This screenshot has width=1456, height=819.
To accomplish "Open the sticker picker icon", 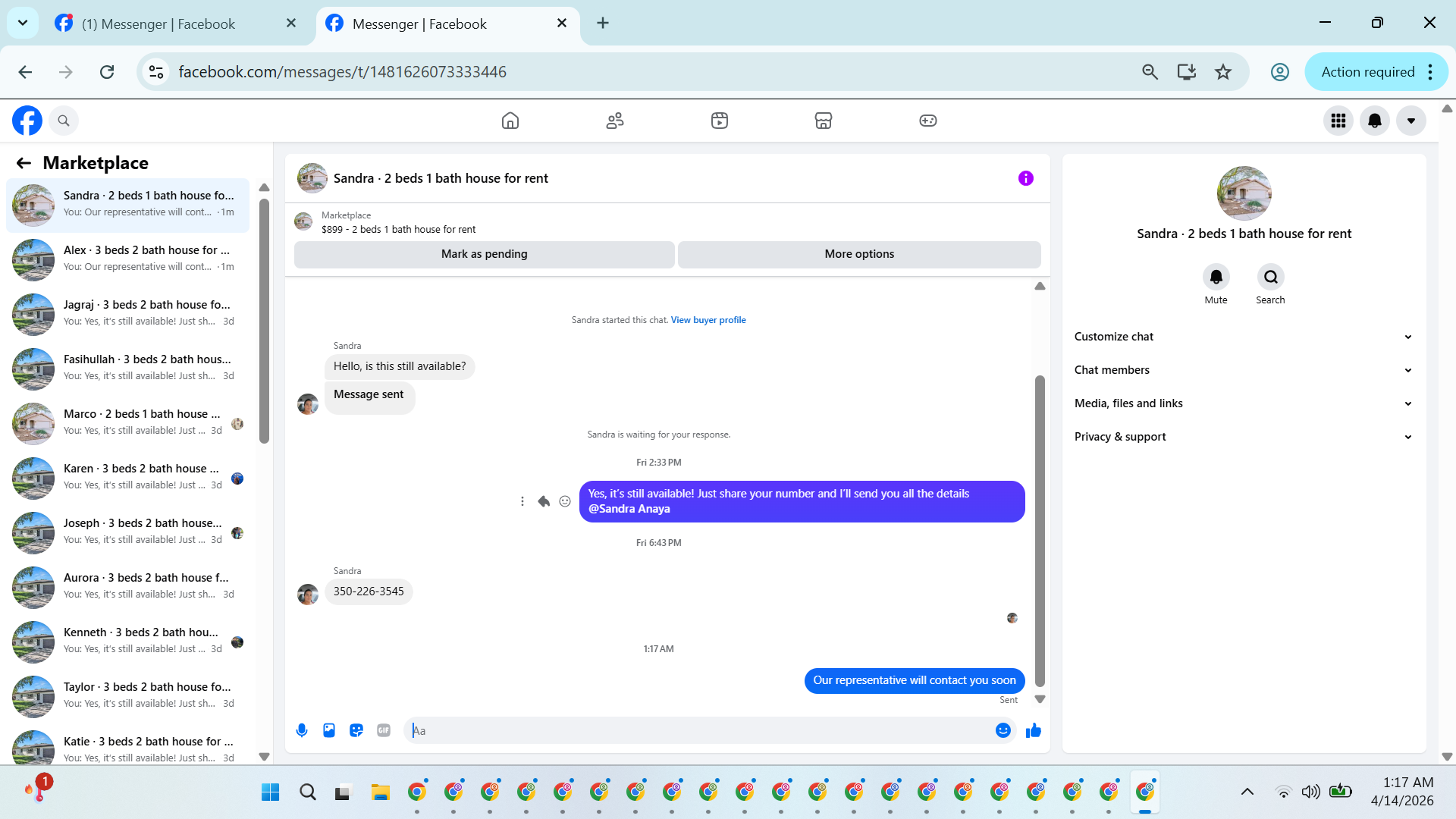I will (356, 730).
